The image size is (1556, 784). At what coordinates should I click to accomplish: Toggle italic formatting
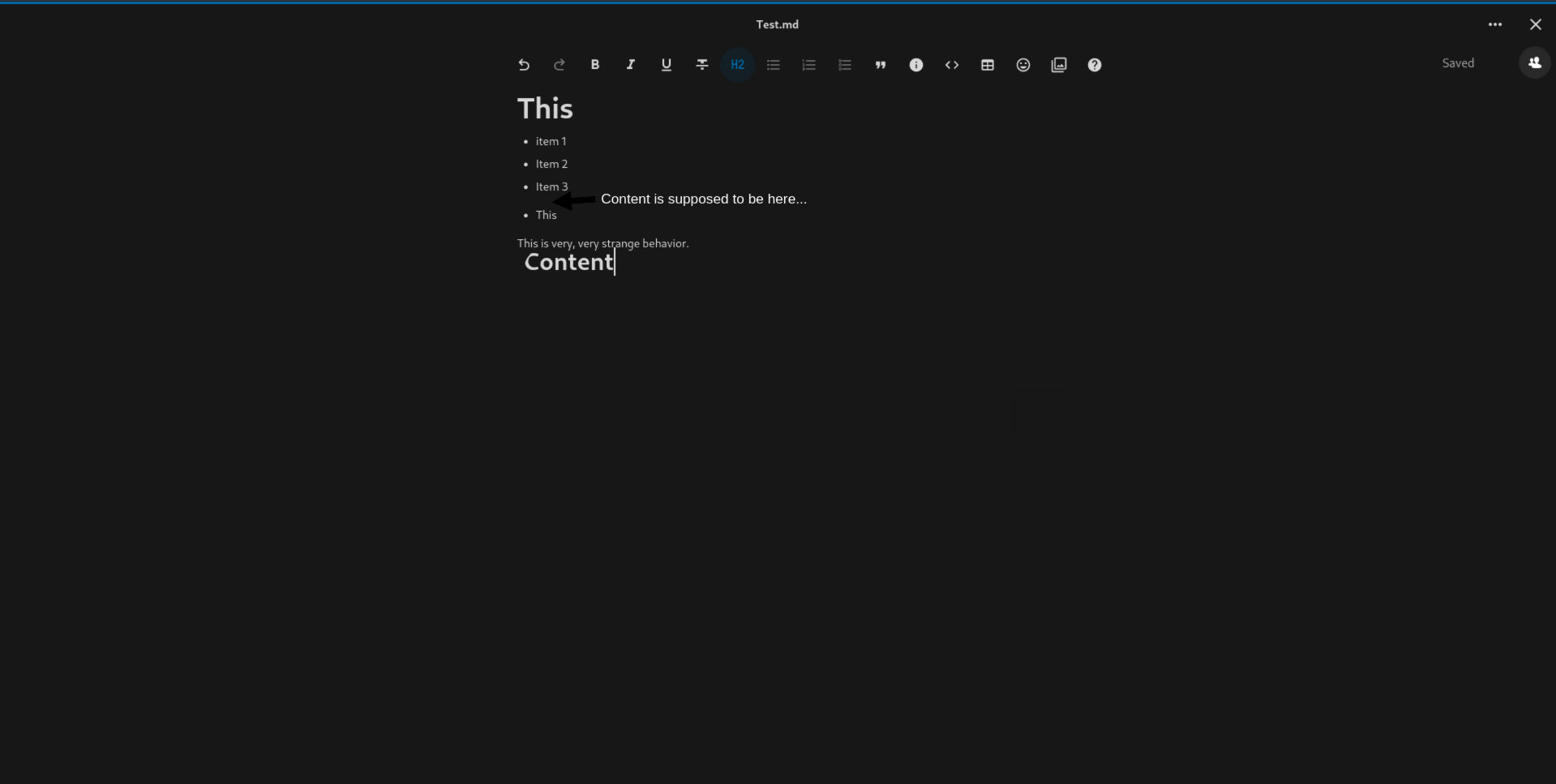coord(631,65)
